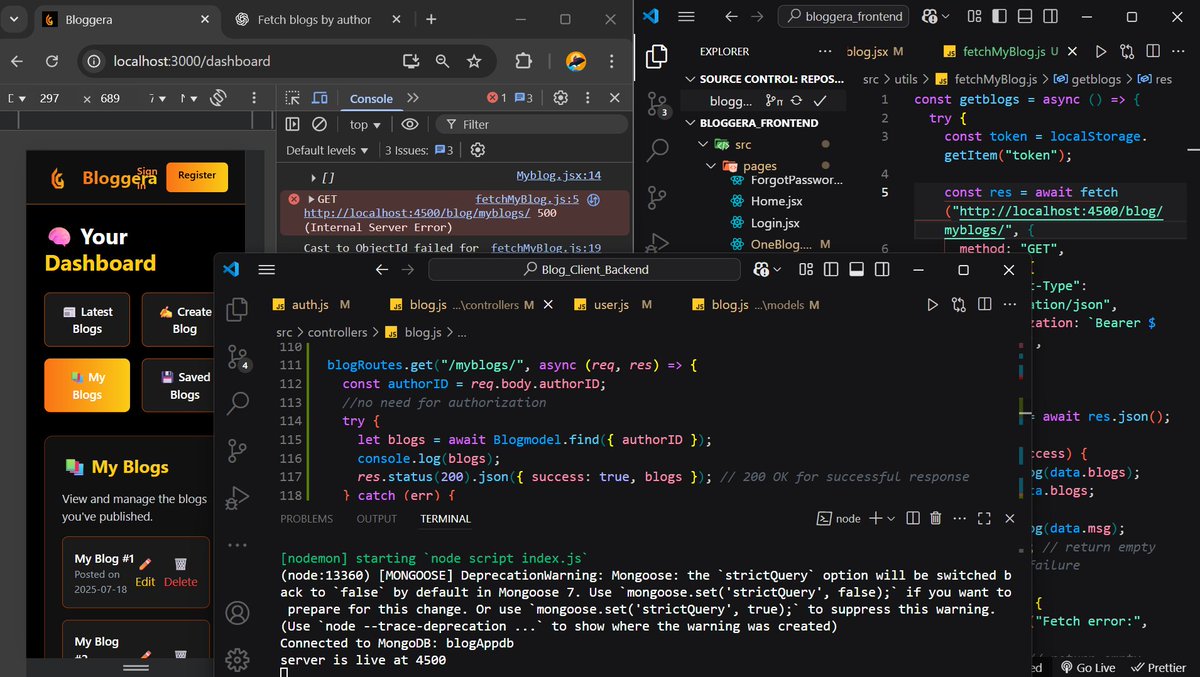
Task: Split the frontend editor to the right
Action: pyautogui.click(x=1155, y=51)
